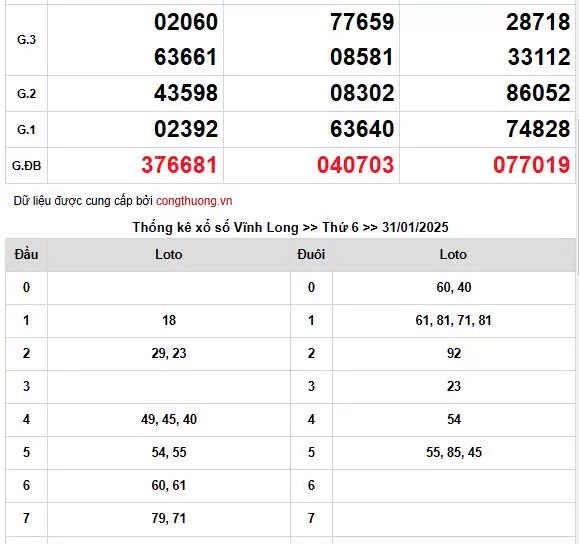Click the Loto cell '29, 23'
The image size is (579, 544).
[169, 353]
